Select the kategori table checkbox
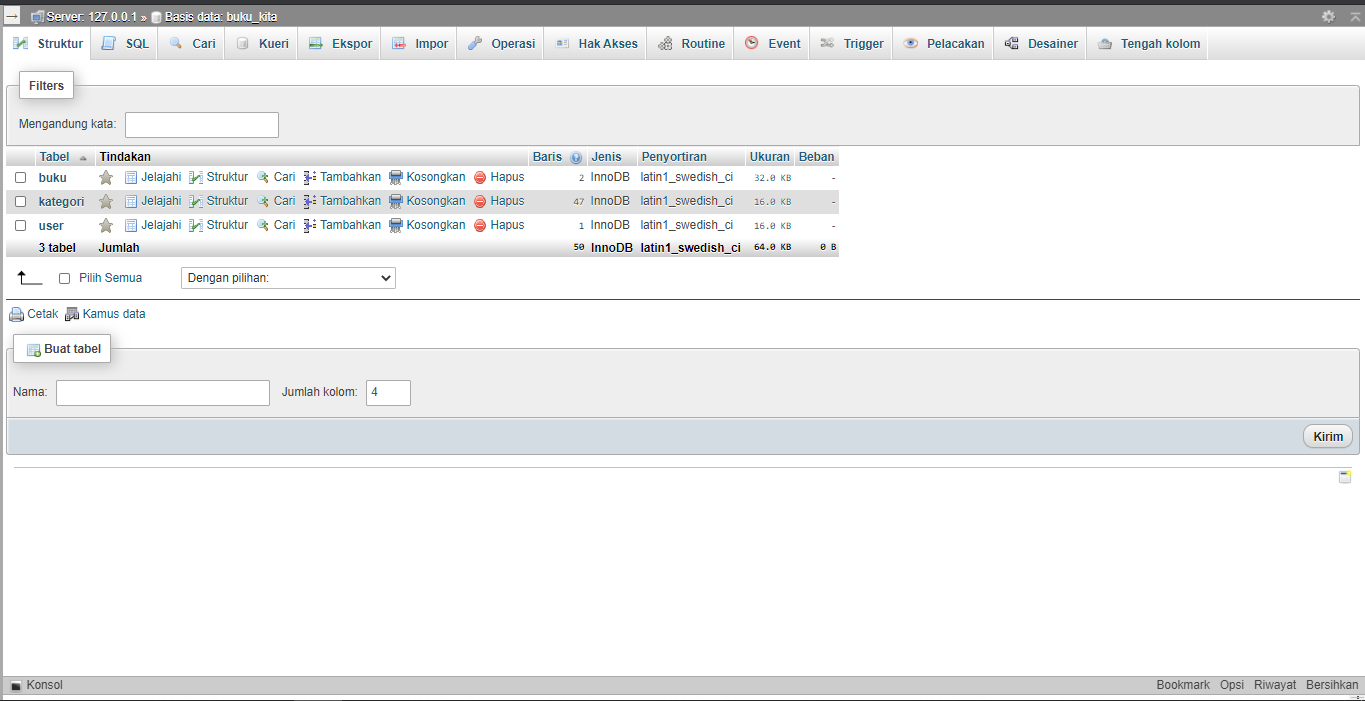 click(20, 201)
